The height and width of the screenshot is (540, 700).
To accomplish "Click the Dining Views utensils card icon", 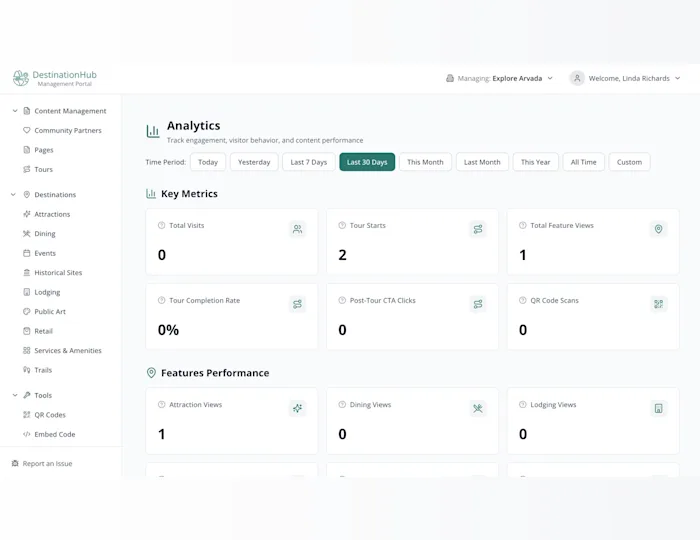I will click(478, 408).
